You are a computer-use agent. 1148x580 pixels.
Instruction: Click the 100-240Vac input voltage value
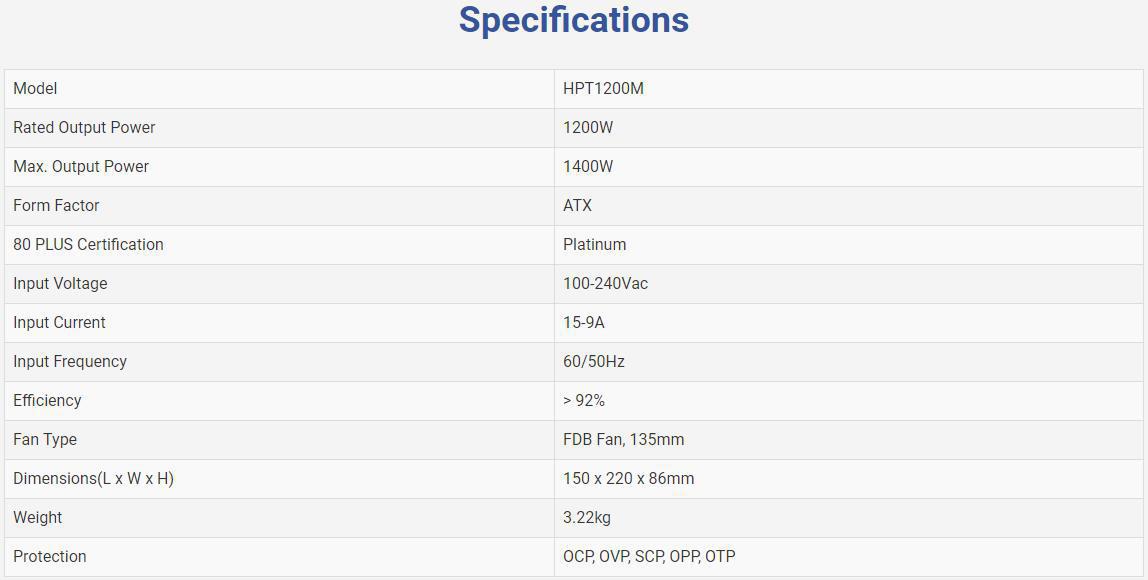point(605,283)
